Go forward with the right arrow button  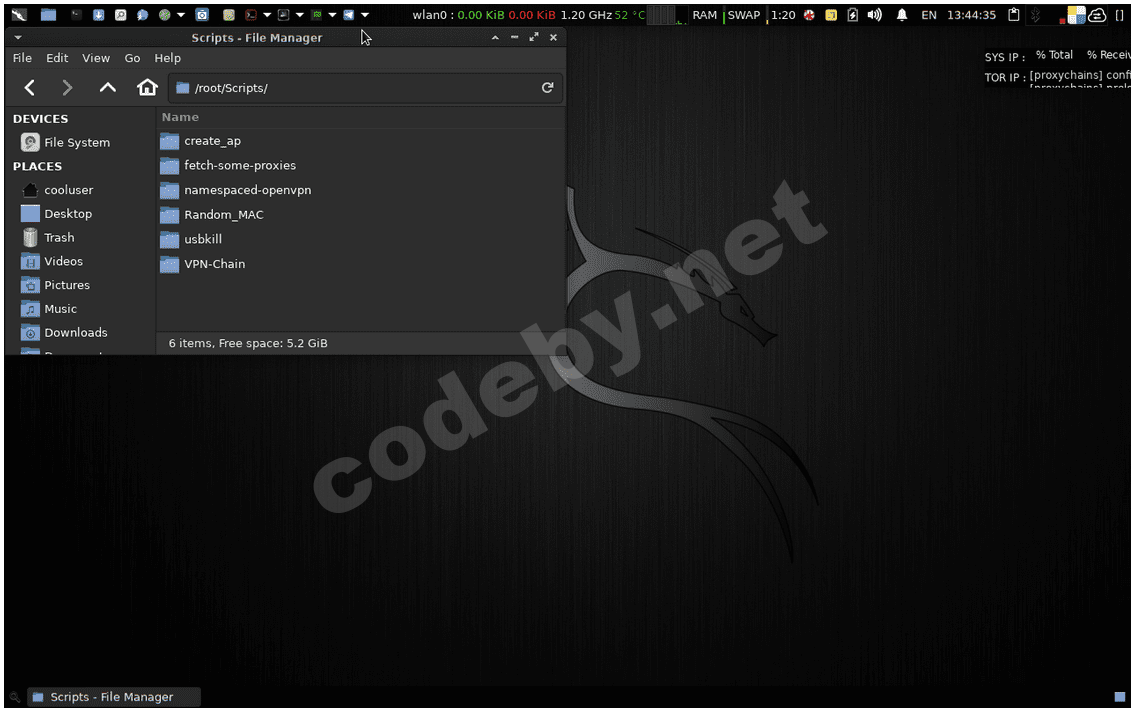click(x=67, y=88)
